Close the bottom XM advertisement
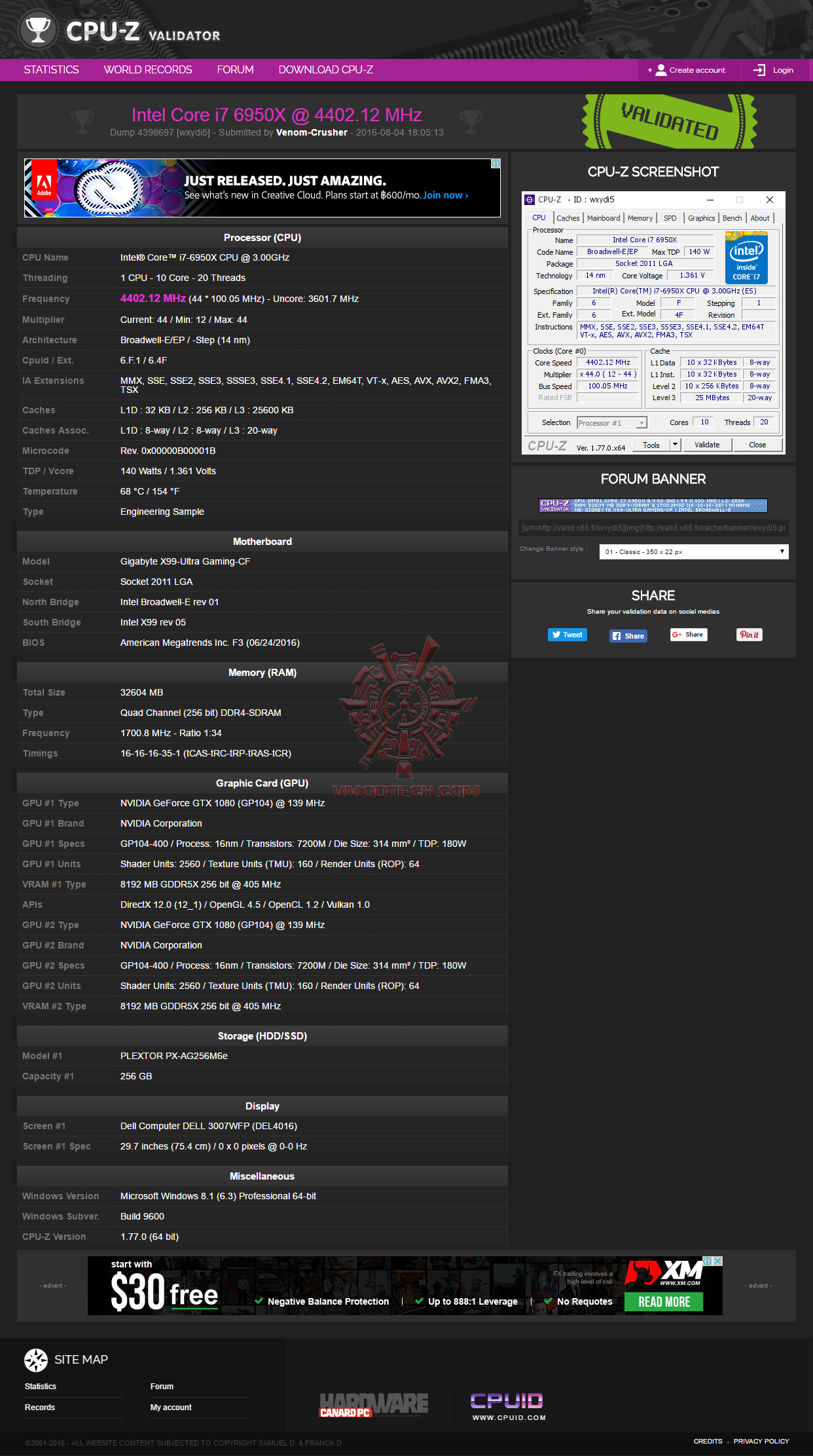This screenshot has height=1456, width=813. click(x=717, y=1261)
